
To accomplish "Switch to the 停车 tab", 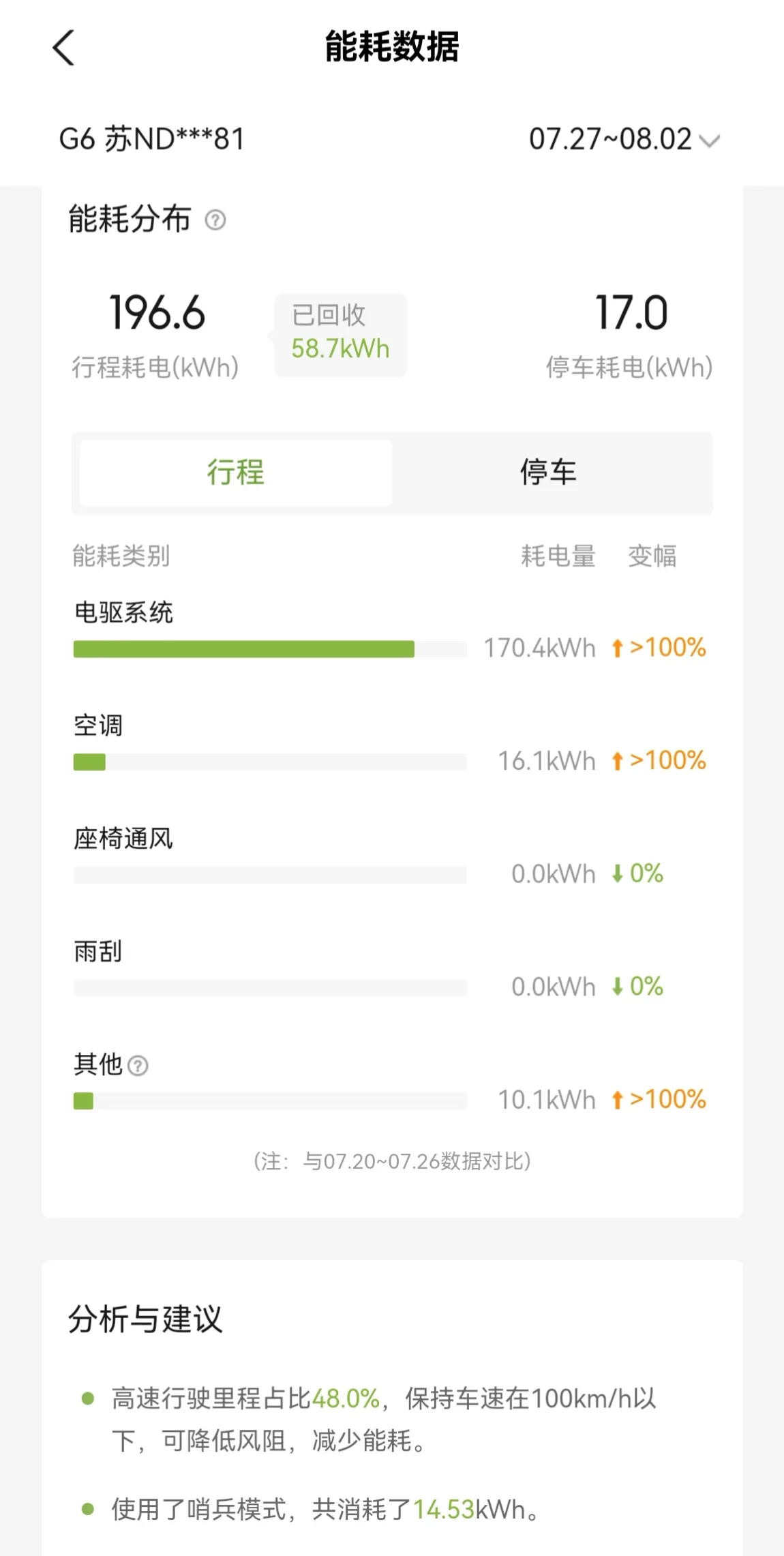I will pos(549,473).
